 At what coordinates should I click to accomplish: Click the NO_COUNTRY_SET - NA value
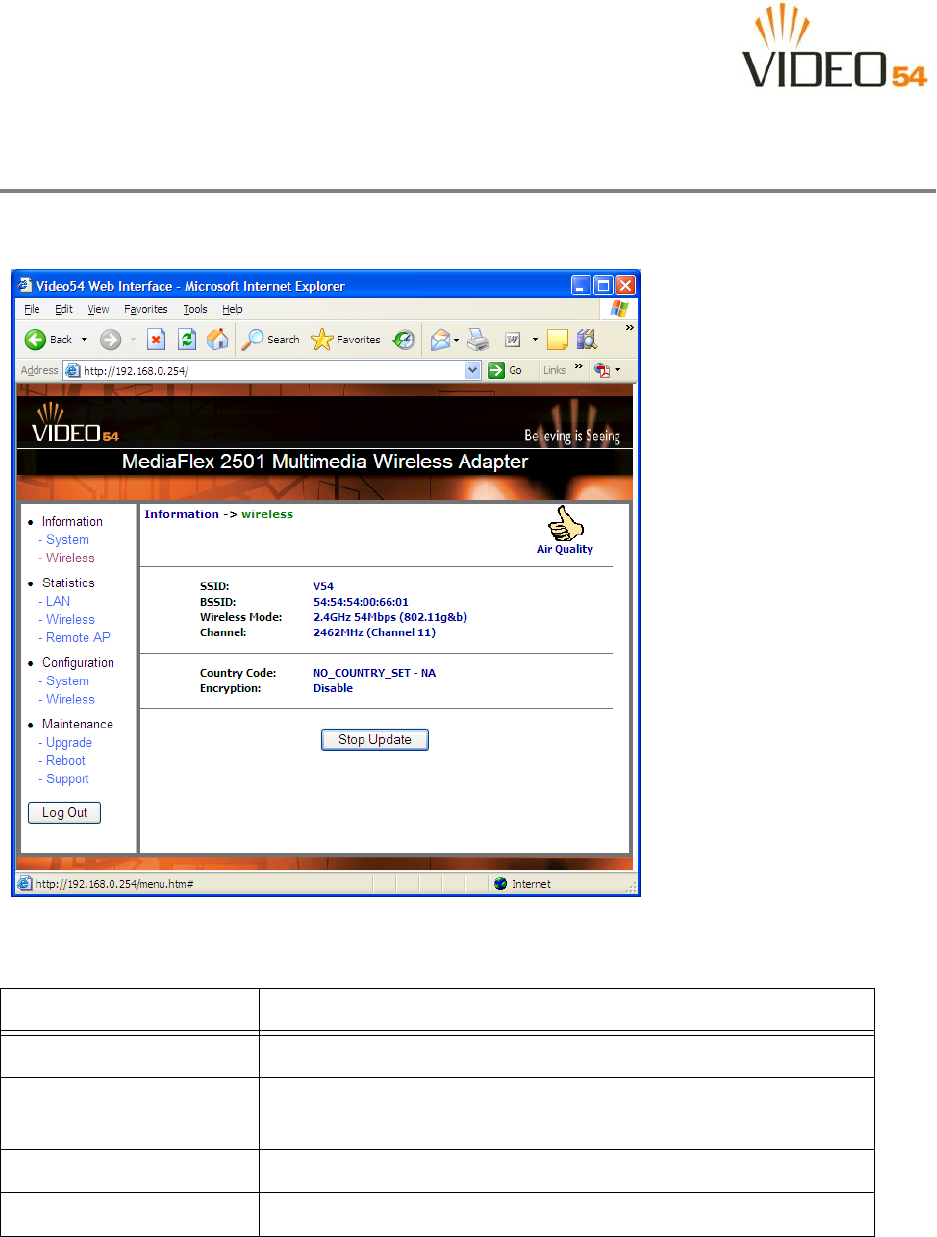(374, 673)
